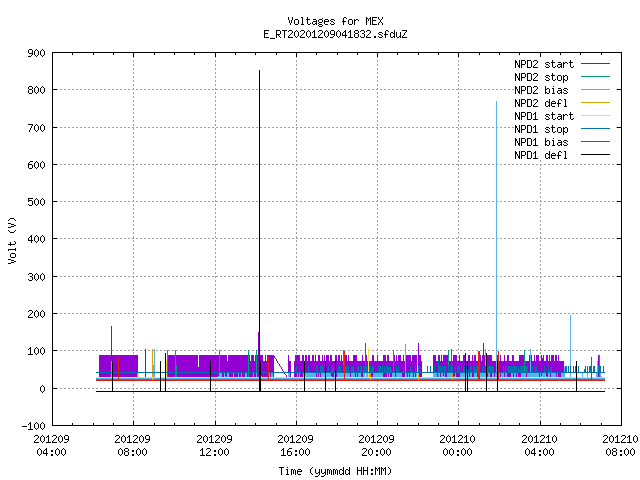This screenshot has width=640, height=480.
Task: Click the 'NPD2 bias' legend label
Action: tap(541, 90)
